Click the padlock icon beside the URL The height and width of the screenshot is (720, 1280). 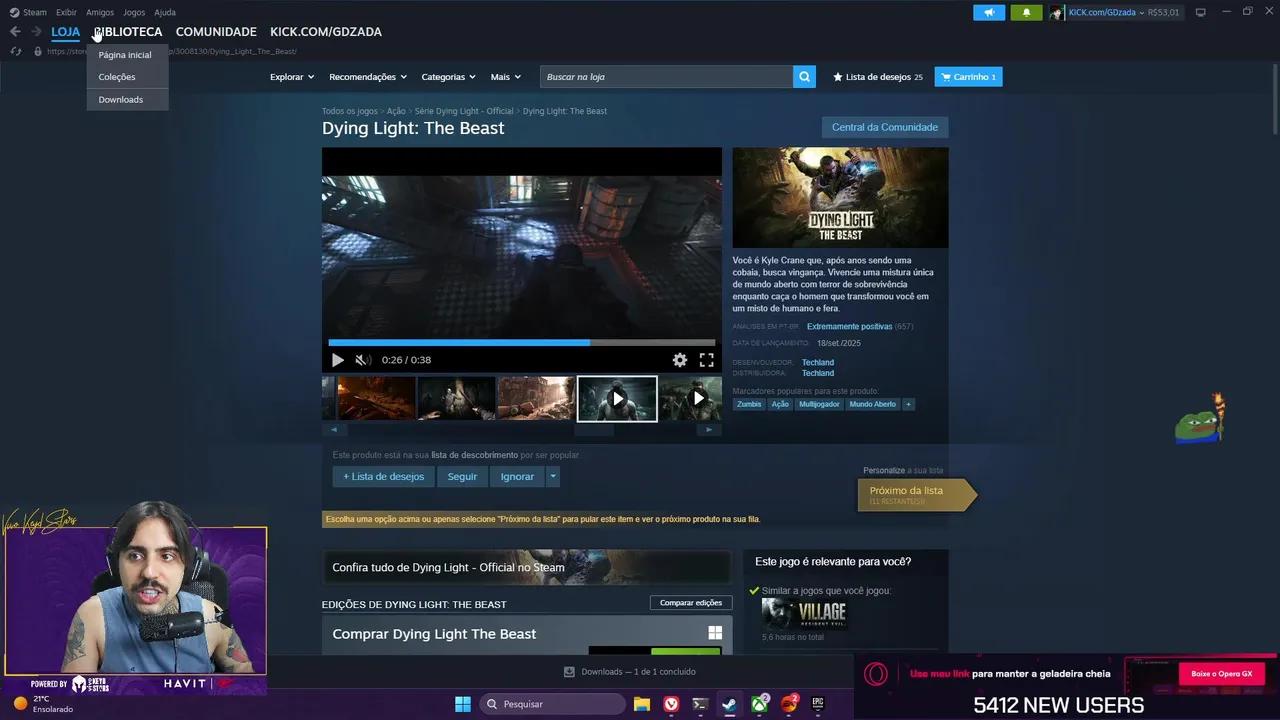37,51
